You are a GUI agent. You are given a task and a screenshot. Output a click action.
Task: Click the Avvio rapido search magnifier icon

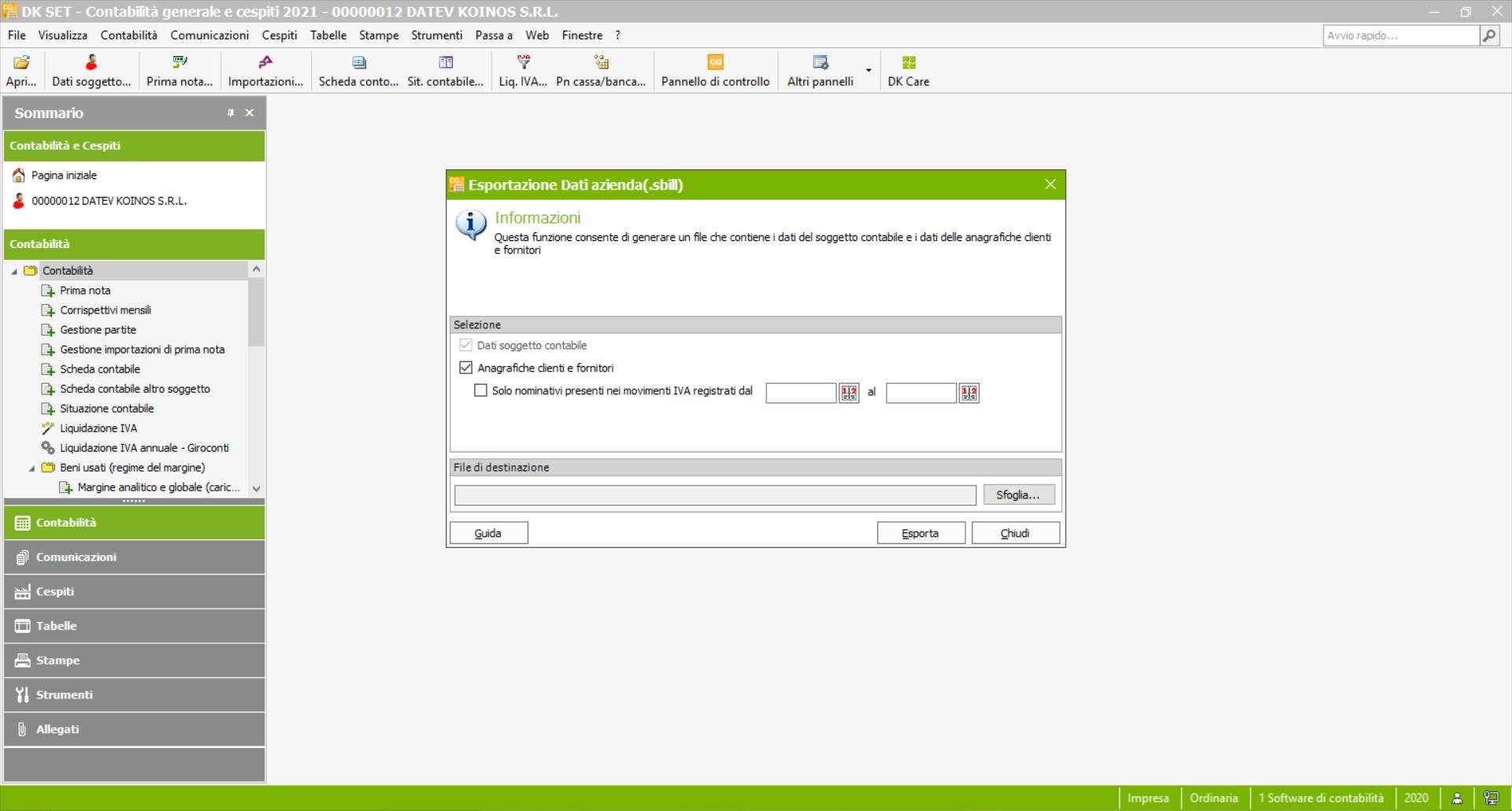1489,35
